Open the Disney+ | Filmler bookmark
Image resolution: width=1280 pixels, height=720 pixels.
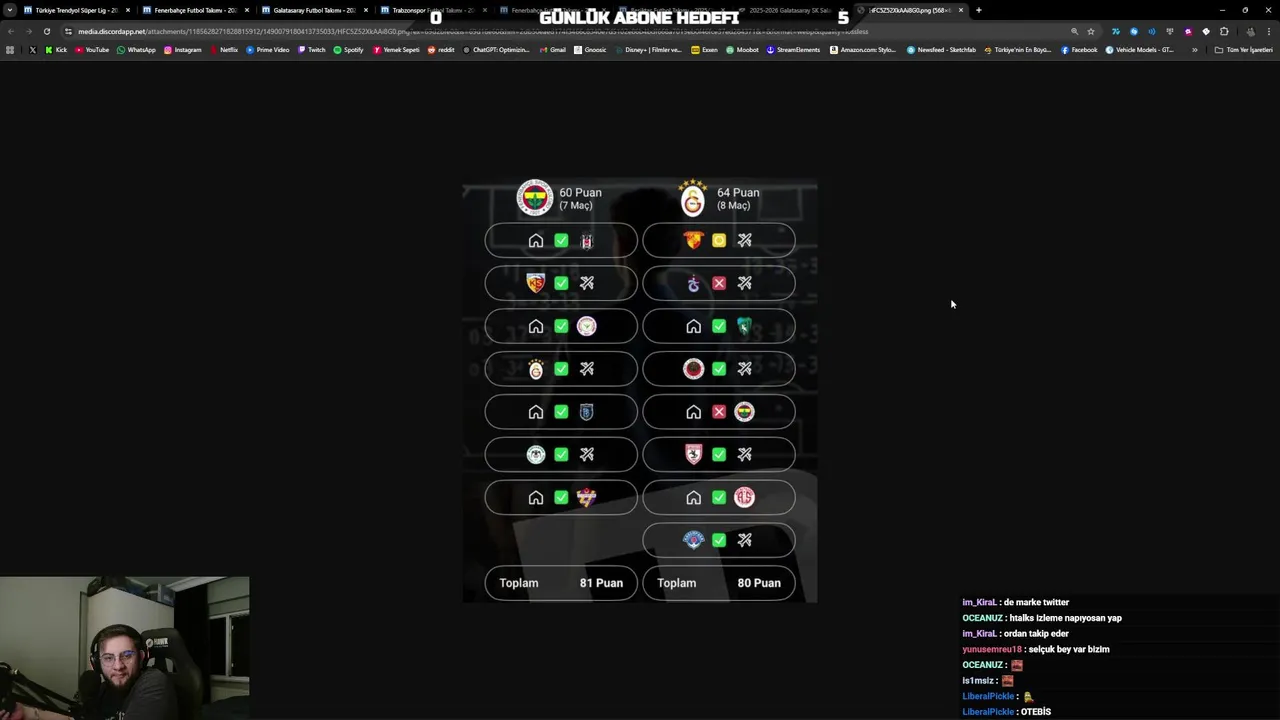pos(647,50)
